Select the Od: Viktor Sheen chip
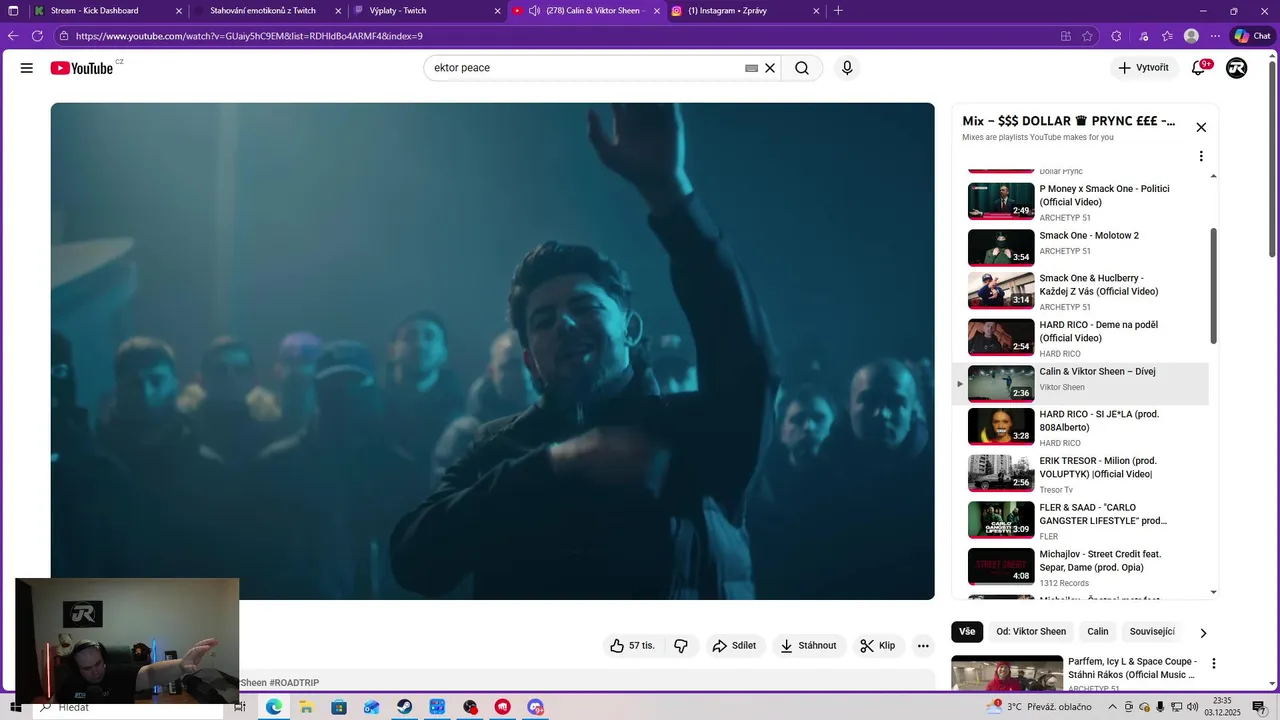The width and height of the screenshot is (1280, 720). [x=1031, y=632]
